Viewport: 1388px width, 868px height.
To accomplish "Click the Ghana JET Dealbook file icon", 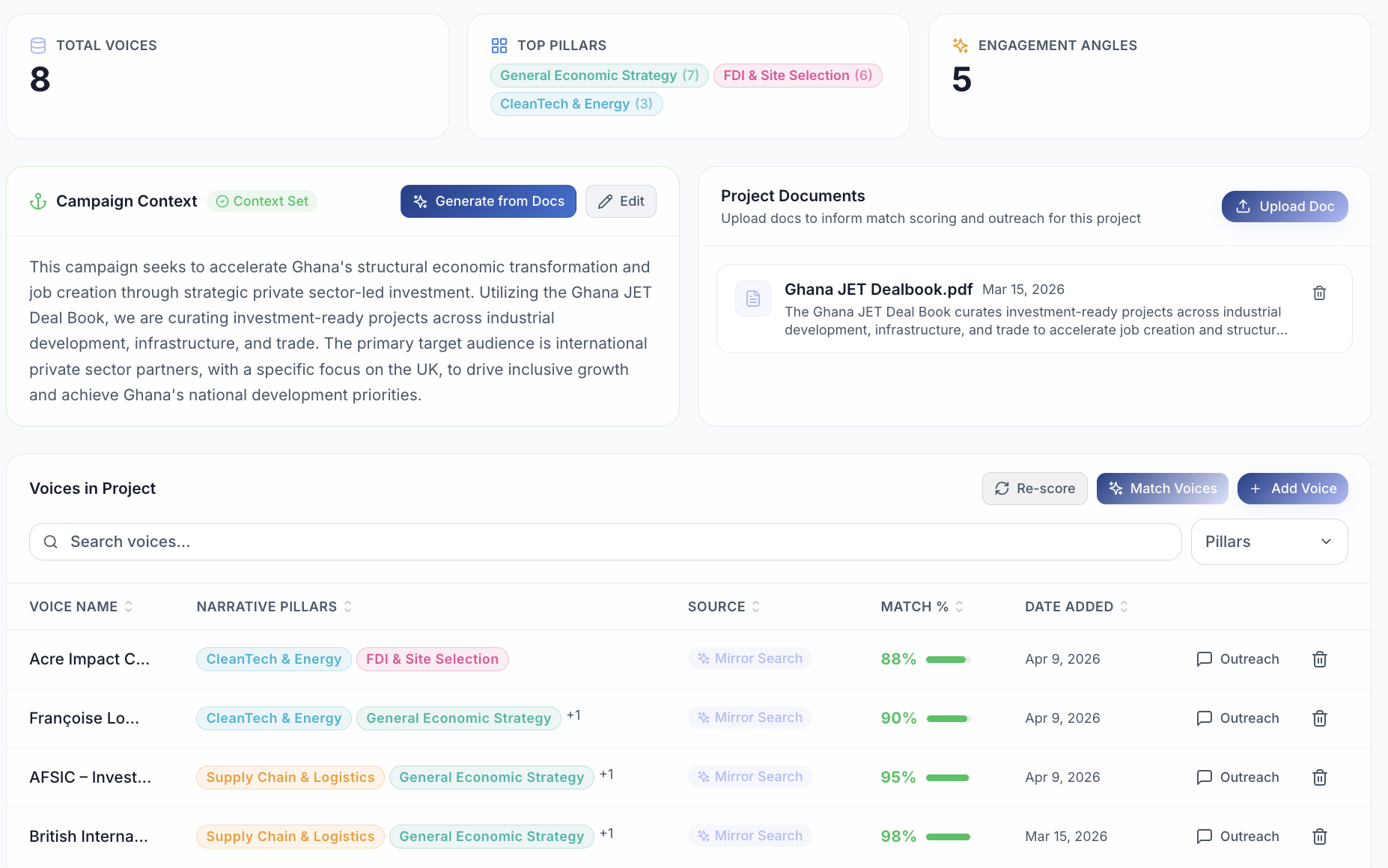I will [753, 299].
